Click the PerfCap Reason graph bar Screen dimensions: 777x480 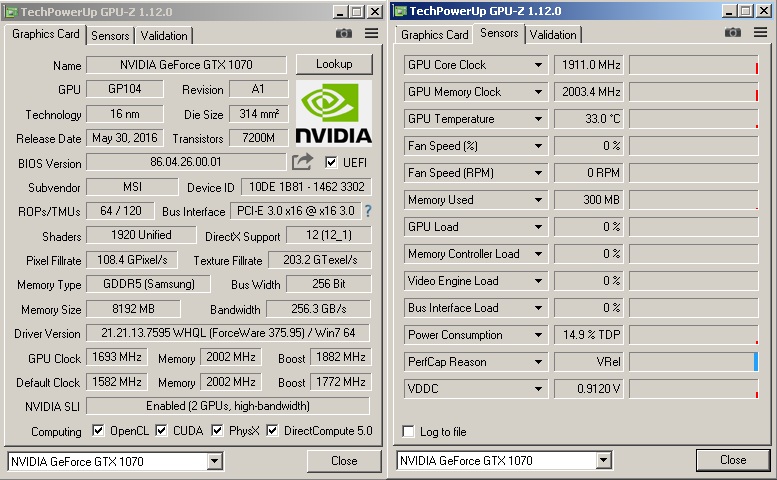(x=694, y=362)
